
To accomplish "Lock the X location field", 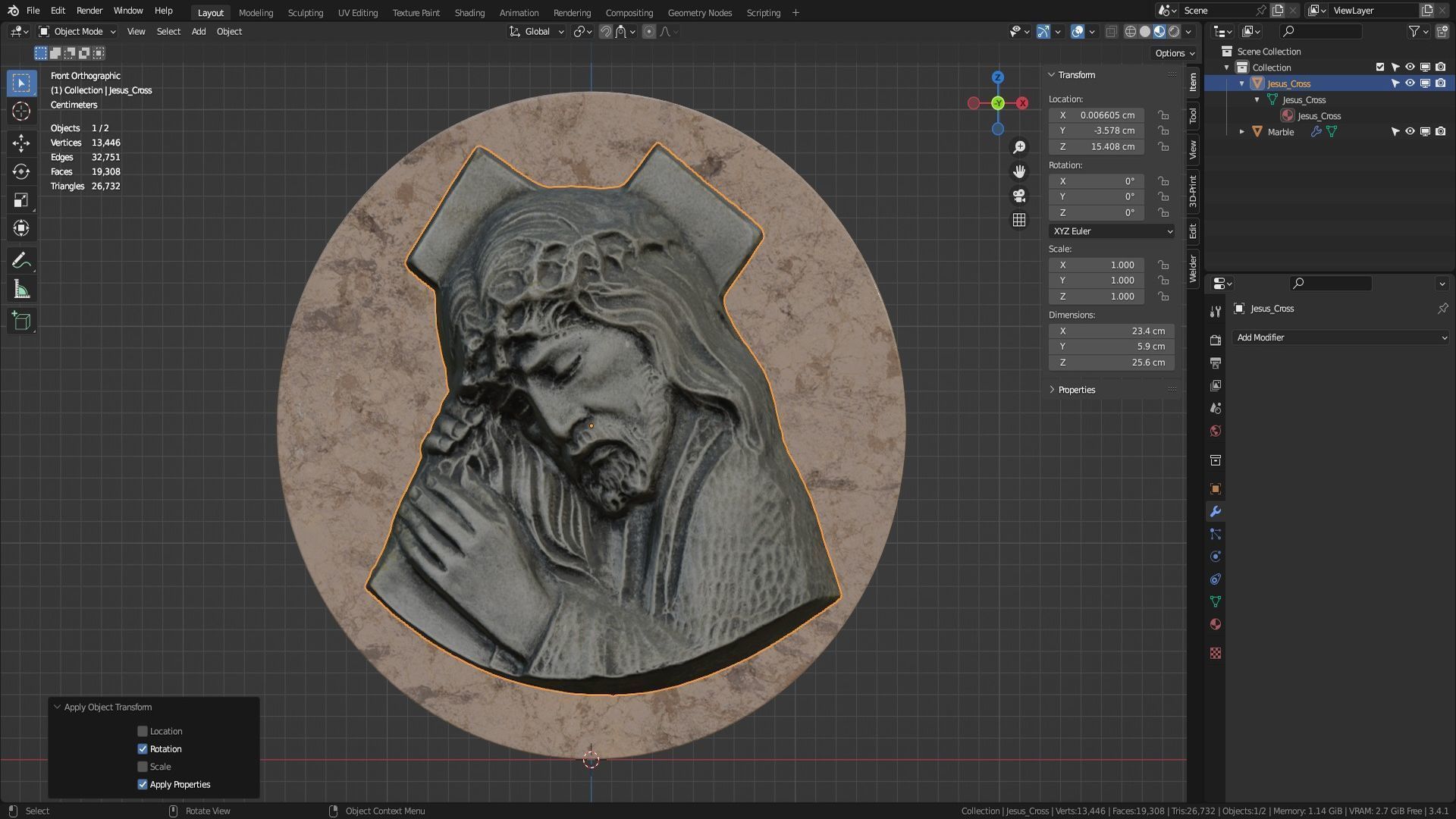I will point(1163,115).
